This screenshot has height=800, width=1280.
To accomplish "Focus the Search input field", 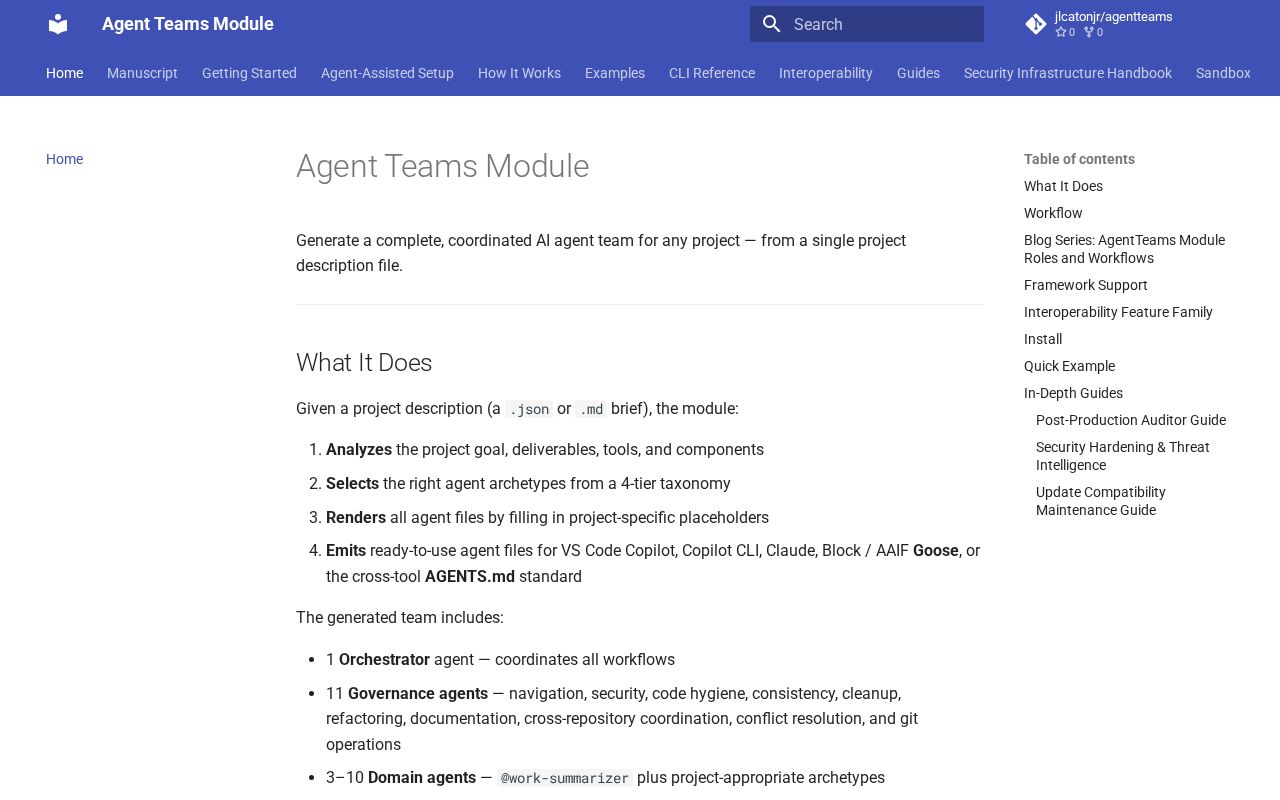I will [x=867, y=24].
